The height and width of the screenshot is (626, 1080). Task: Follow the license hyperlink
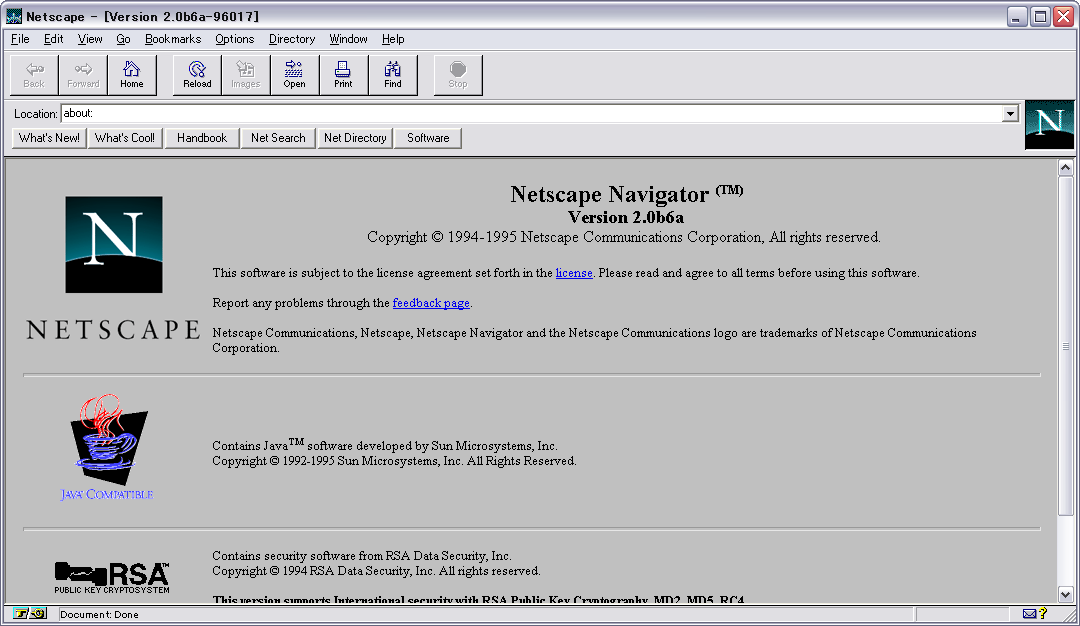pos(574,273)
